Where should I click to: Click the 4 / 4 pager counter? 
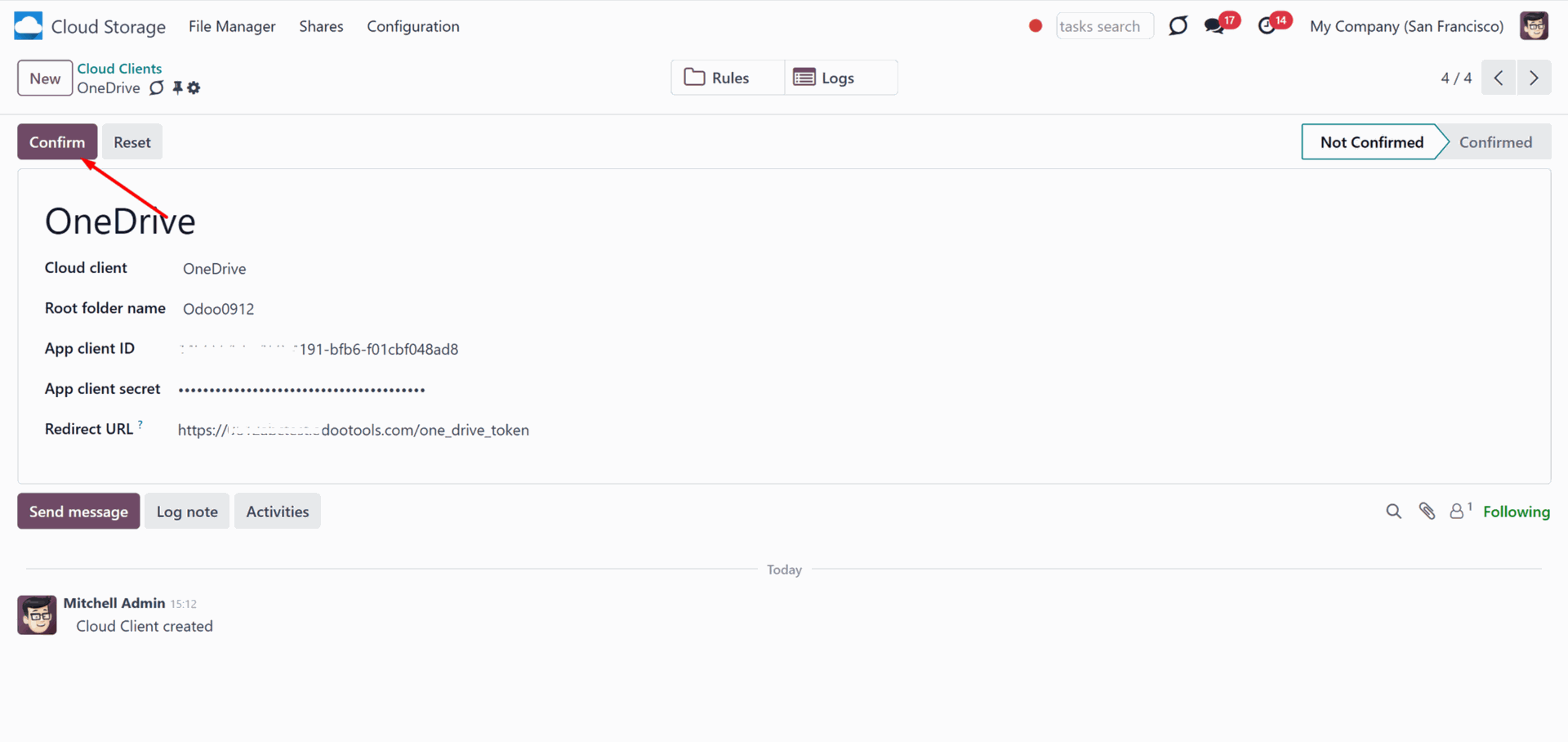click(1456, 78)
